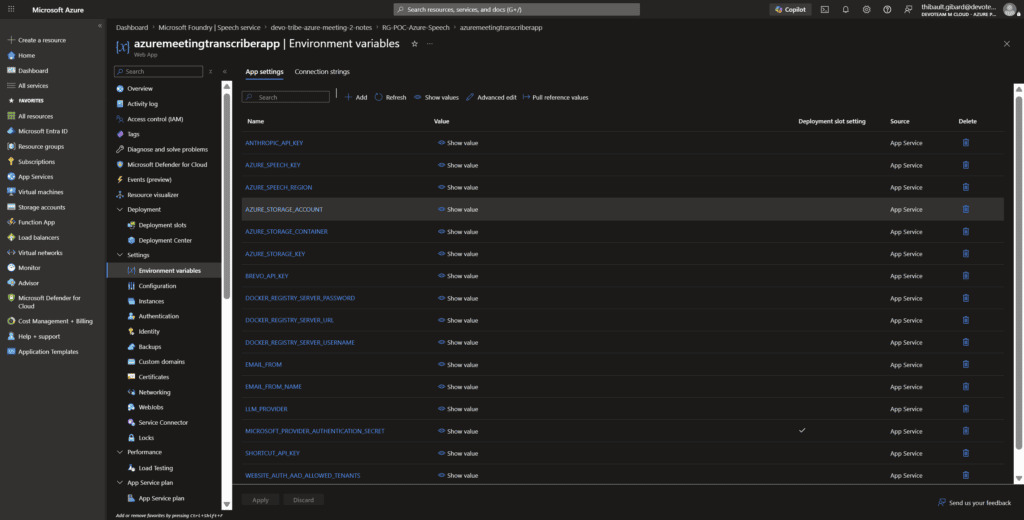Delete the BREVO_API_KEY setting
The height and width of the screenshot is (520, 1024).
tap(966, 276)
